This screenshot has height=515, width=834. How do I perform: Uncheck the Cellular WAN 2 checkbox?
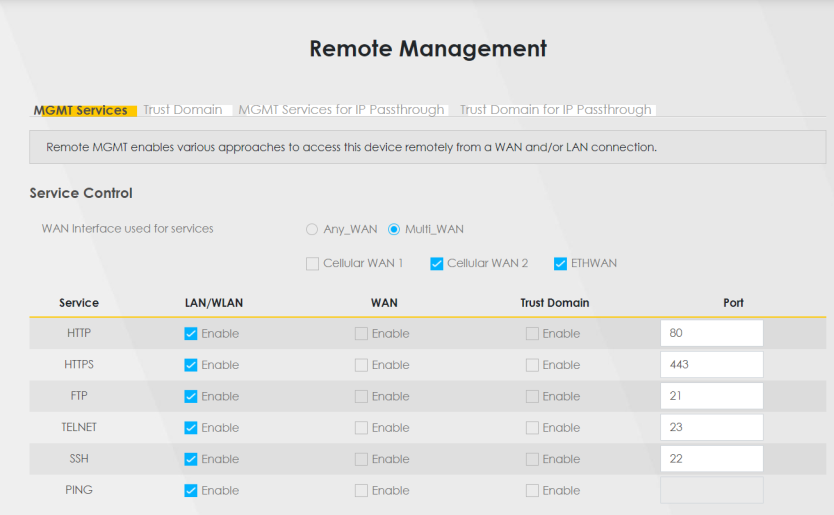tap(437, 264)
